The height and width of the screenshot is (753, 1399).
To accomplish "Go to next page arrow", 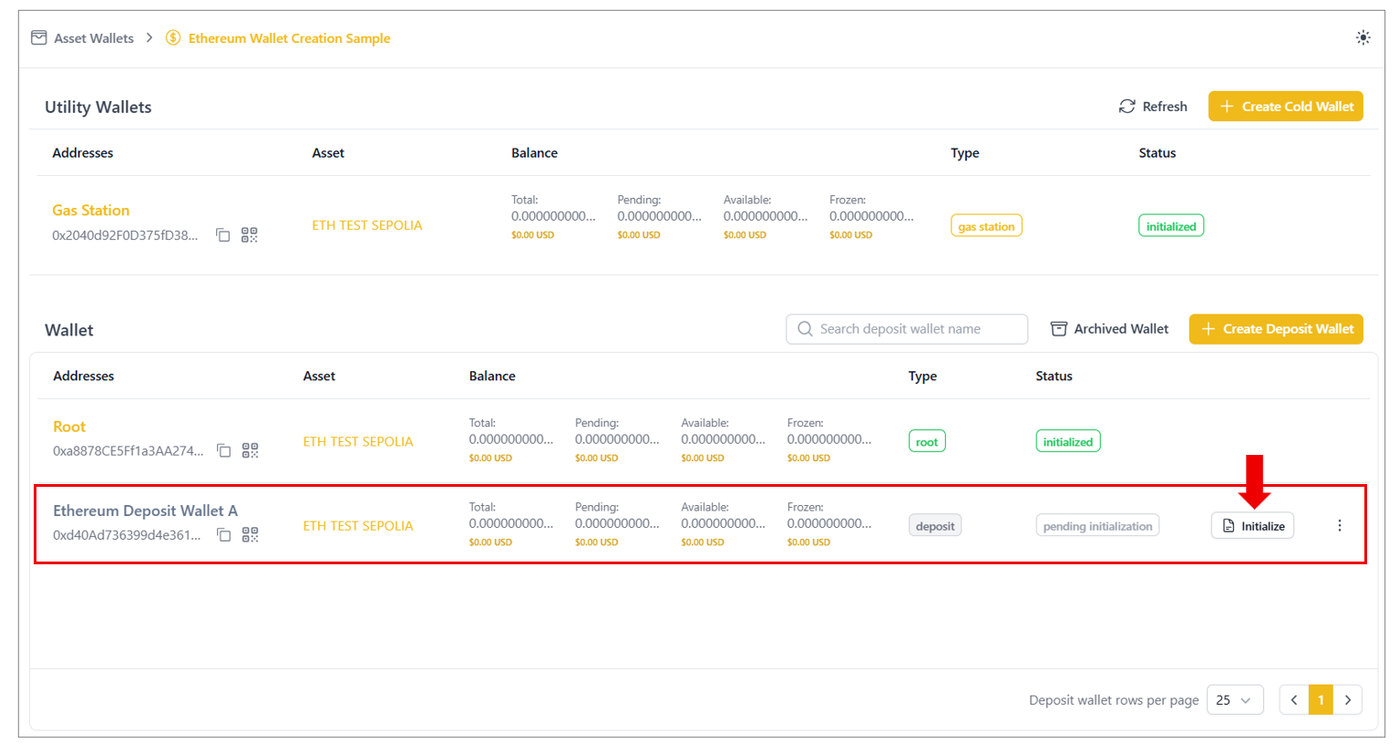I will click(1348, 700).
